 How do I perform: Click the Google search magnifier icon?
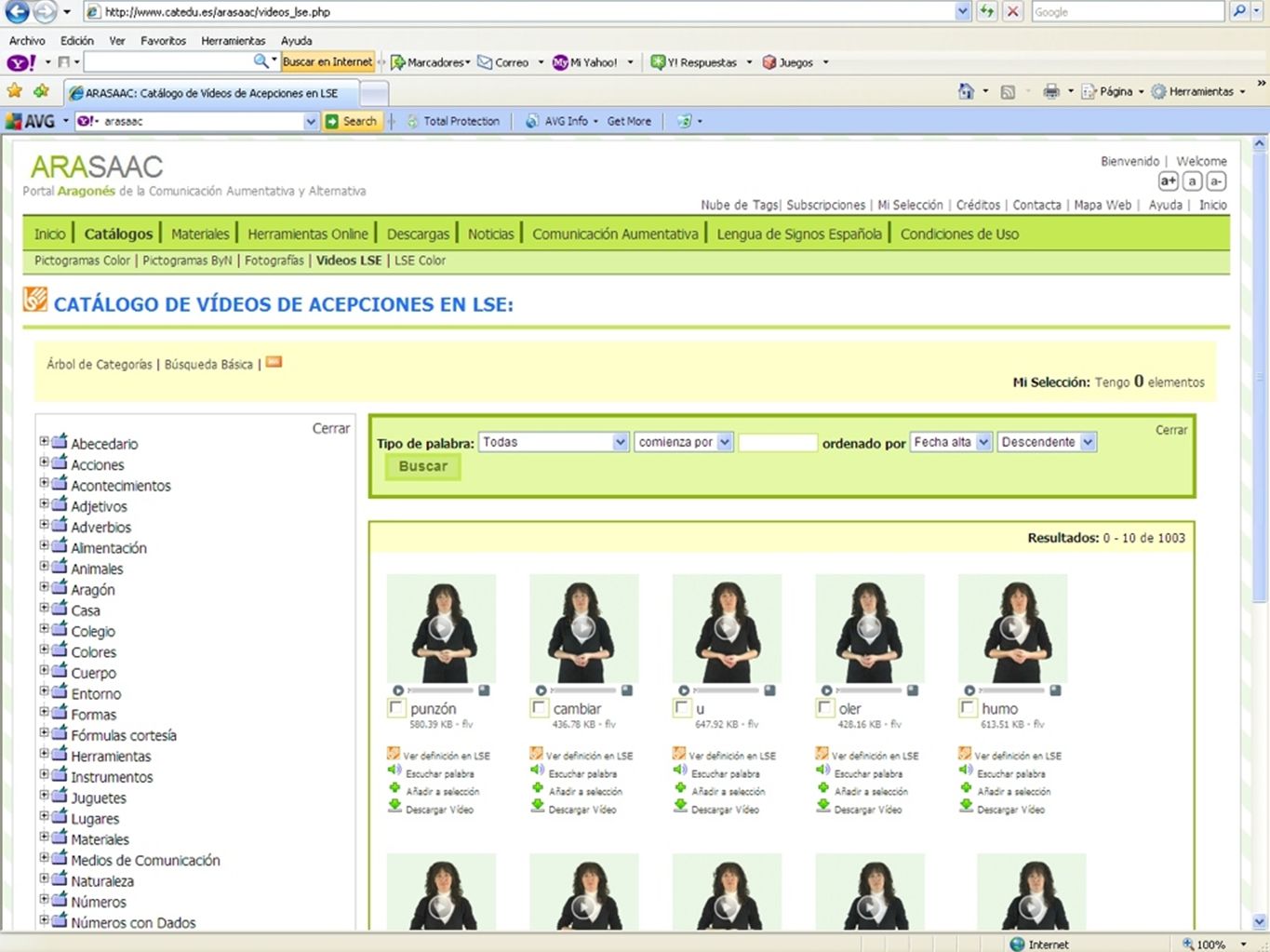point(1238,12)
